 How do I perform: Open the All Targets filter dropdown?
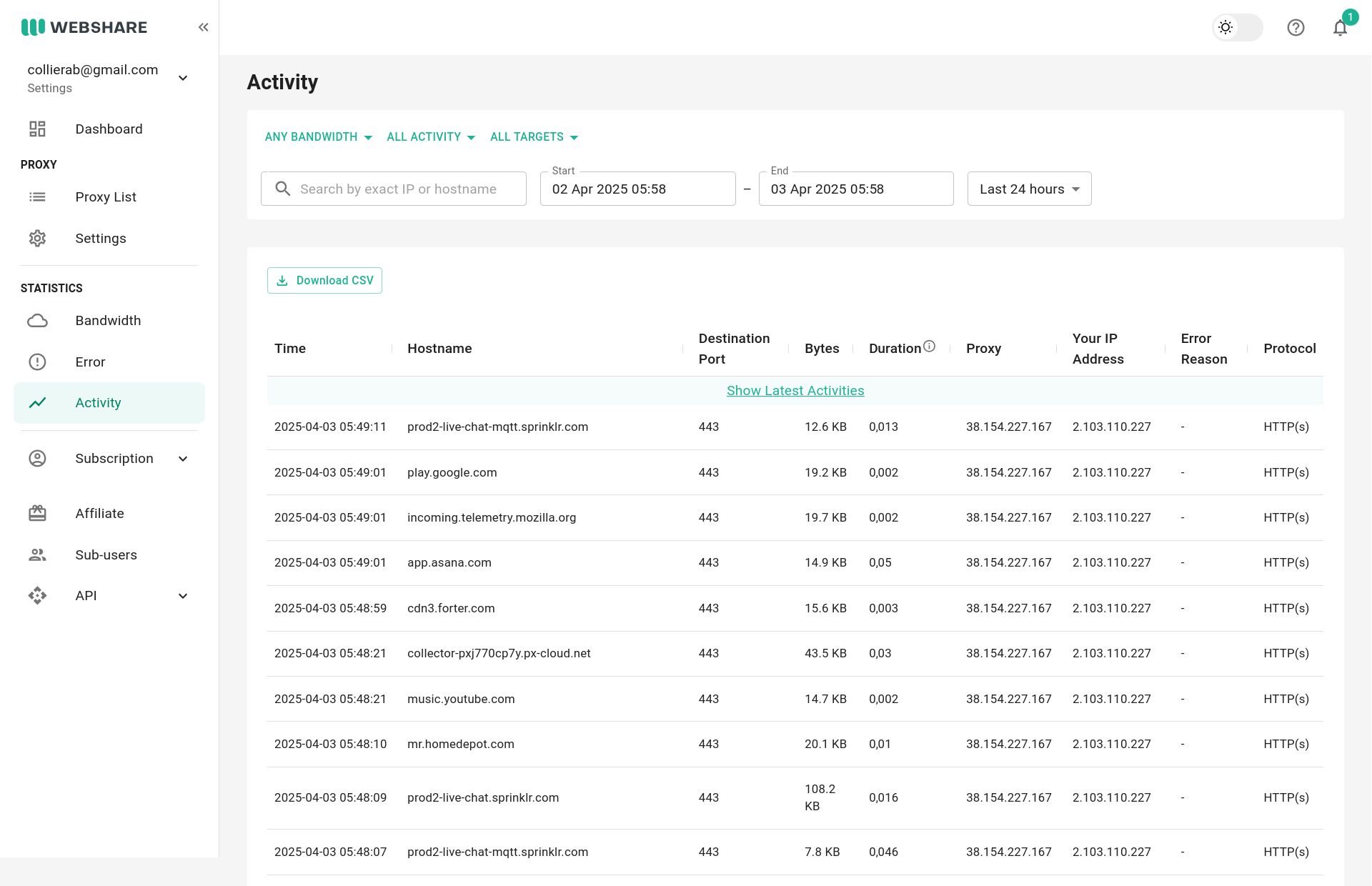[x=534, y=137]
